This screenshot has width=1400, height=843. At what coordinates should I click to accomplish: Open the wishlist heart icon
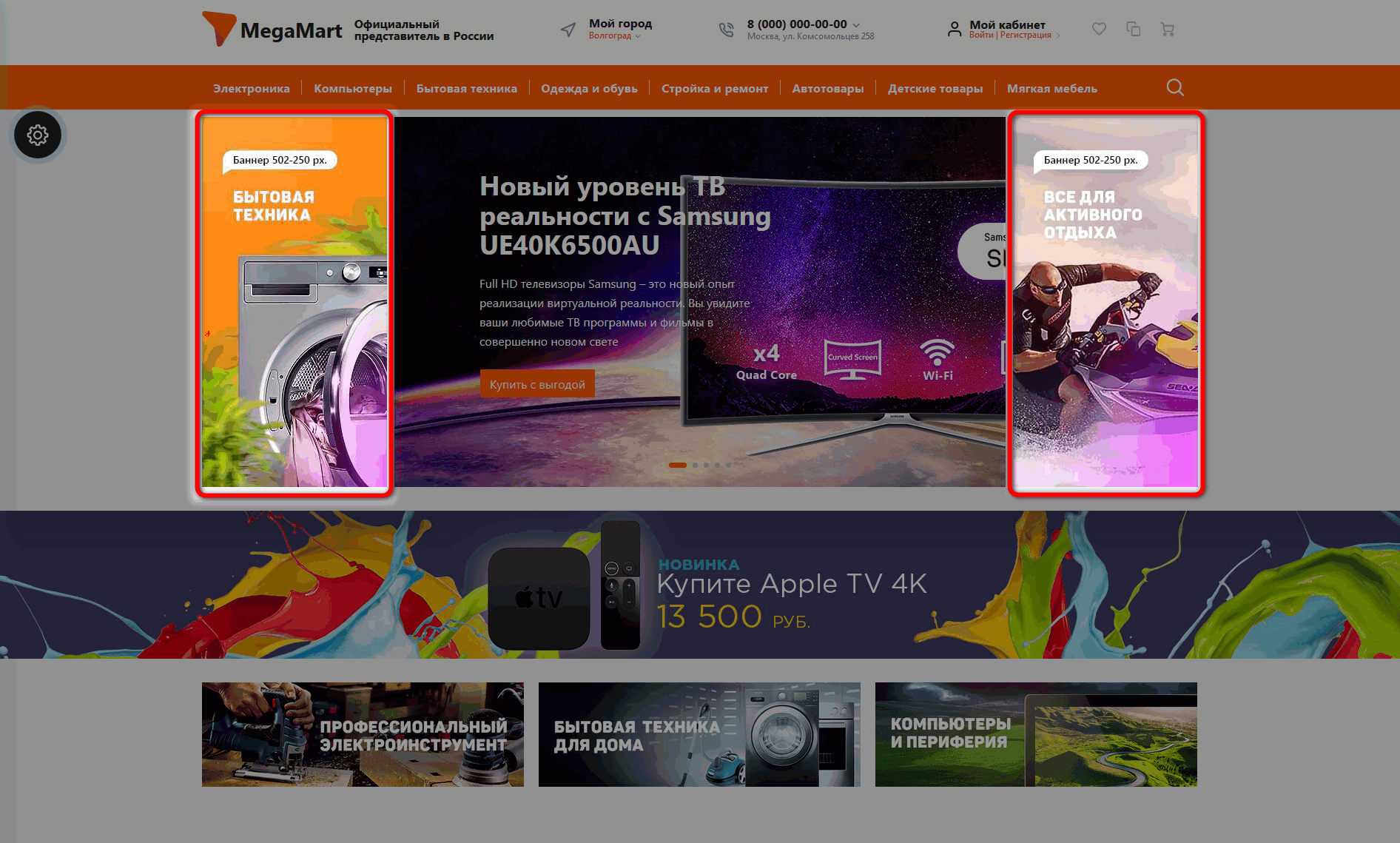coord(1099,29)
